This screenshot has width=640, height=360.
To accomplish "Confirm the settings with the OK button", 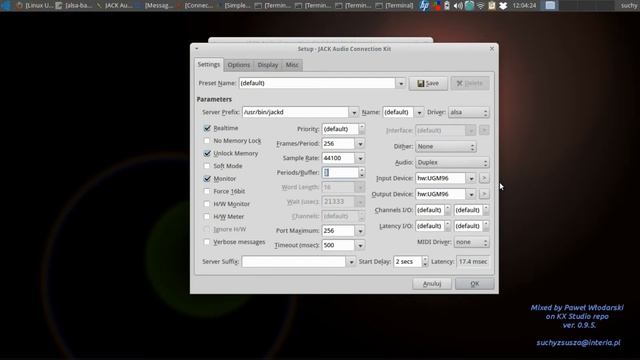I will pyautogui.click(x=475, y=284).
